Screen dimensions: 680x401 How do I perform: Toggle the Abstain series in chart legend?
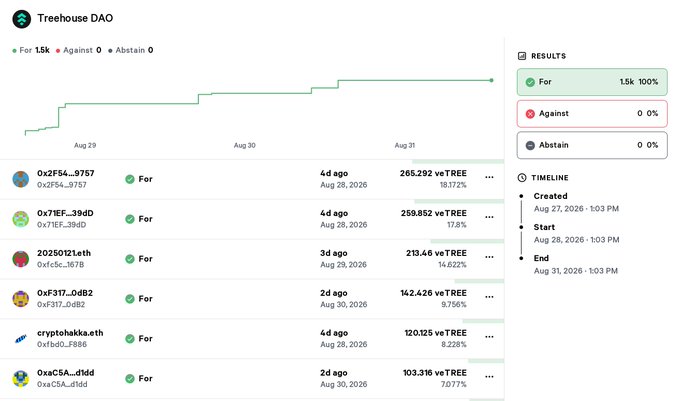click(x=131, y=50)
